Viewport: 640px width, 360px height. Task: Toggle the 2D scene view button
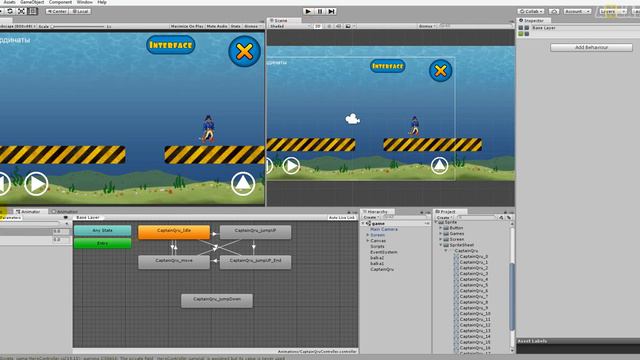(x=318, y=26)
